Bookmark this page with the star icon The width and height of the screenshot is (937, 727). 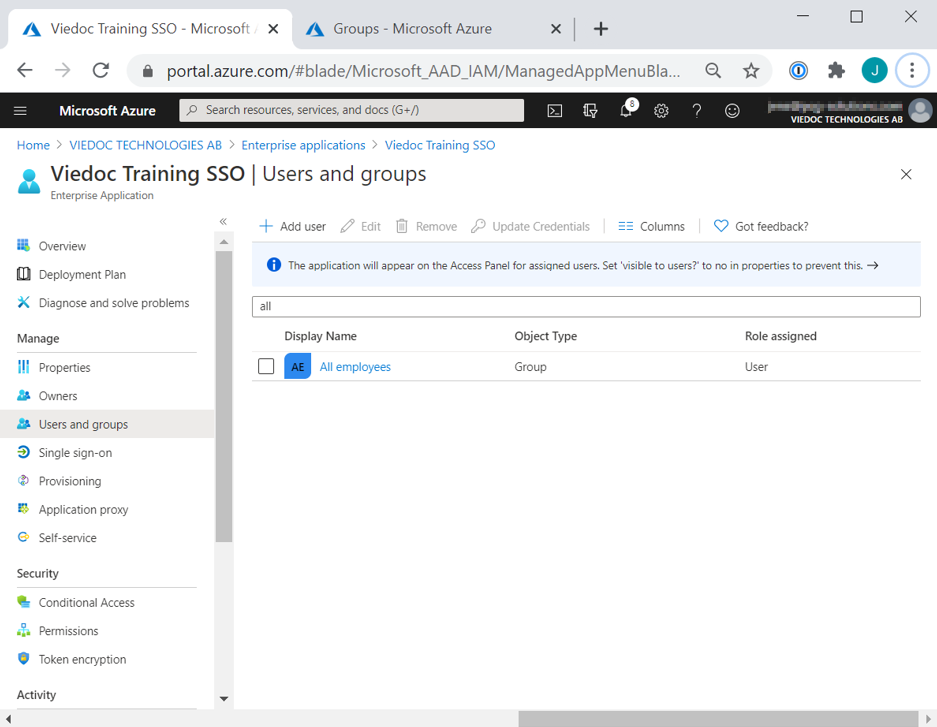[x=751, y=70]
